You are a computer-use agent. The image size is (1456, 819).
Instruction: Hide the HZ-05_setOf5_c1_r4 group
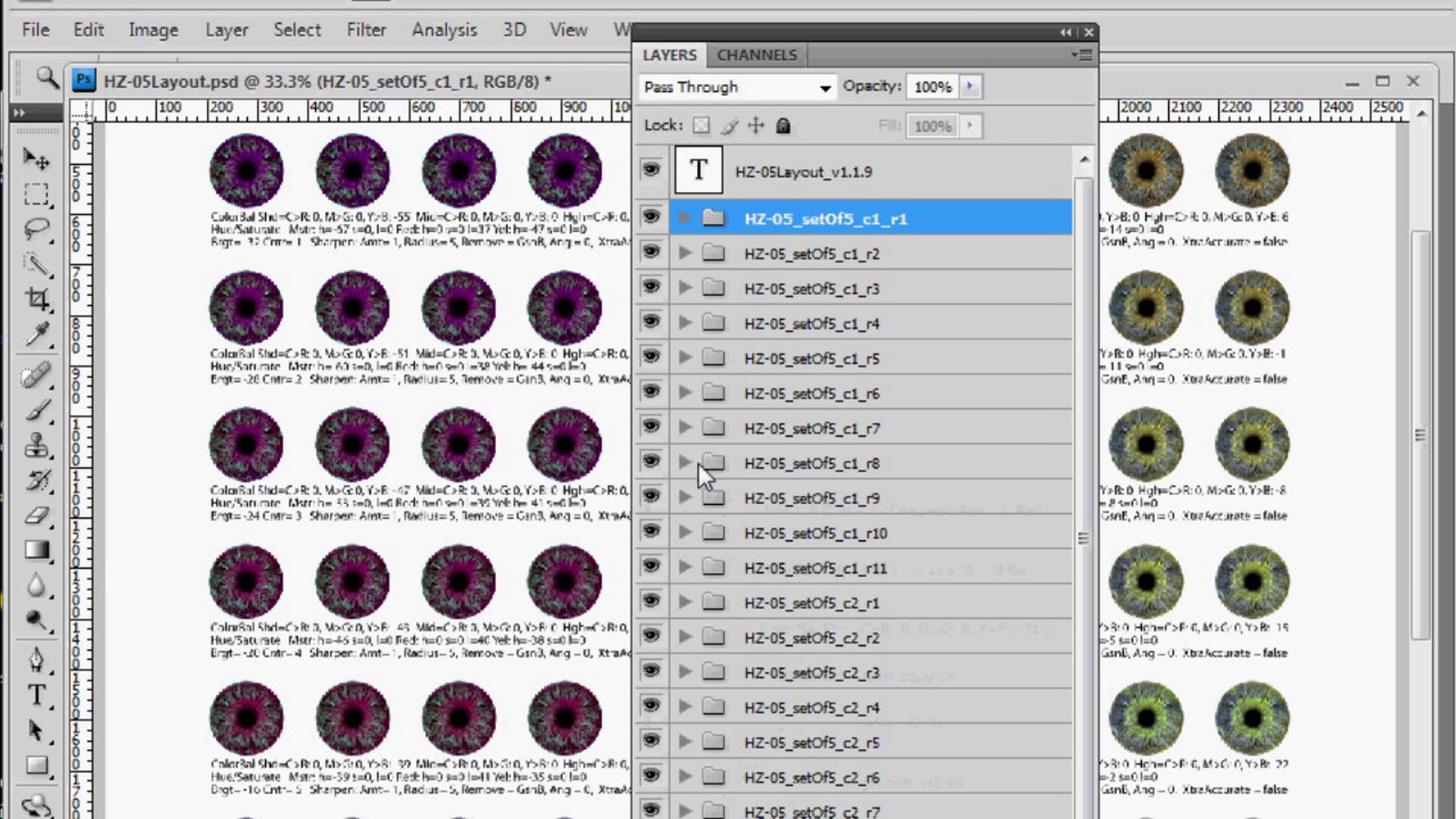coord(651,322)
